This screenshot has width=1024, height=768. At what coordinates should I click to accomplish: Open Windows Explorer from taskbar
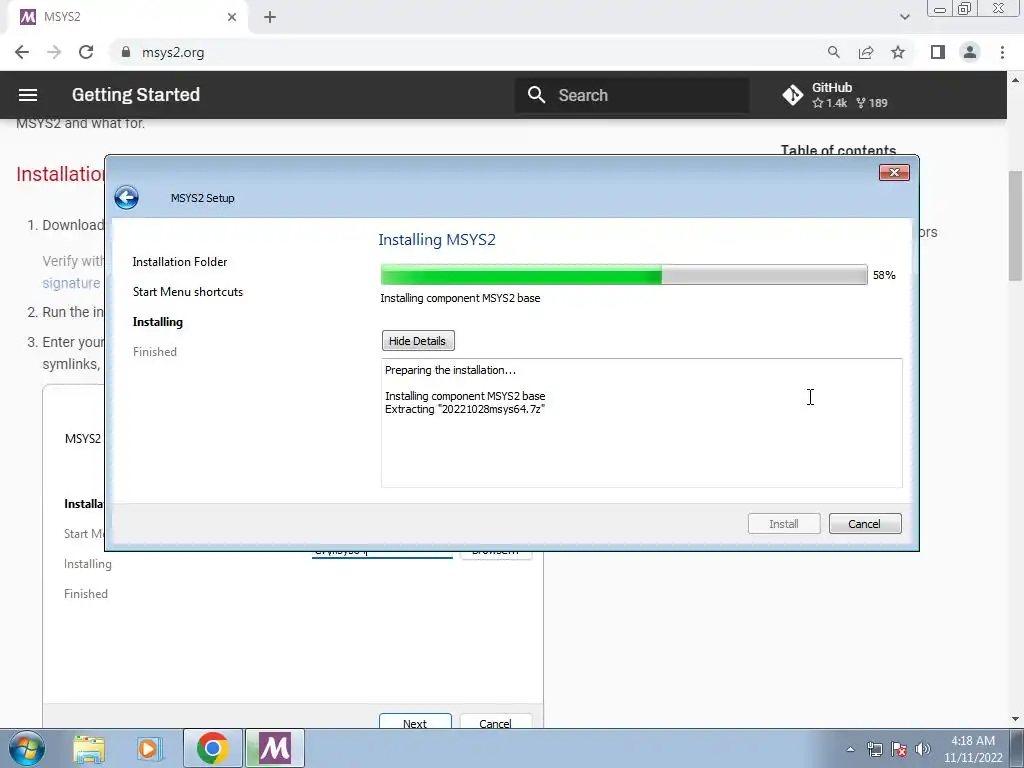pos(89,749)
